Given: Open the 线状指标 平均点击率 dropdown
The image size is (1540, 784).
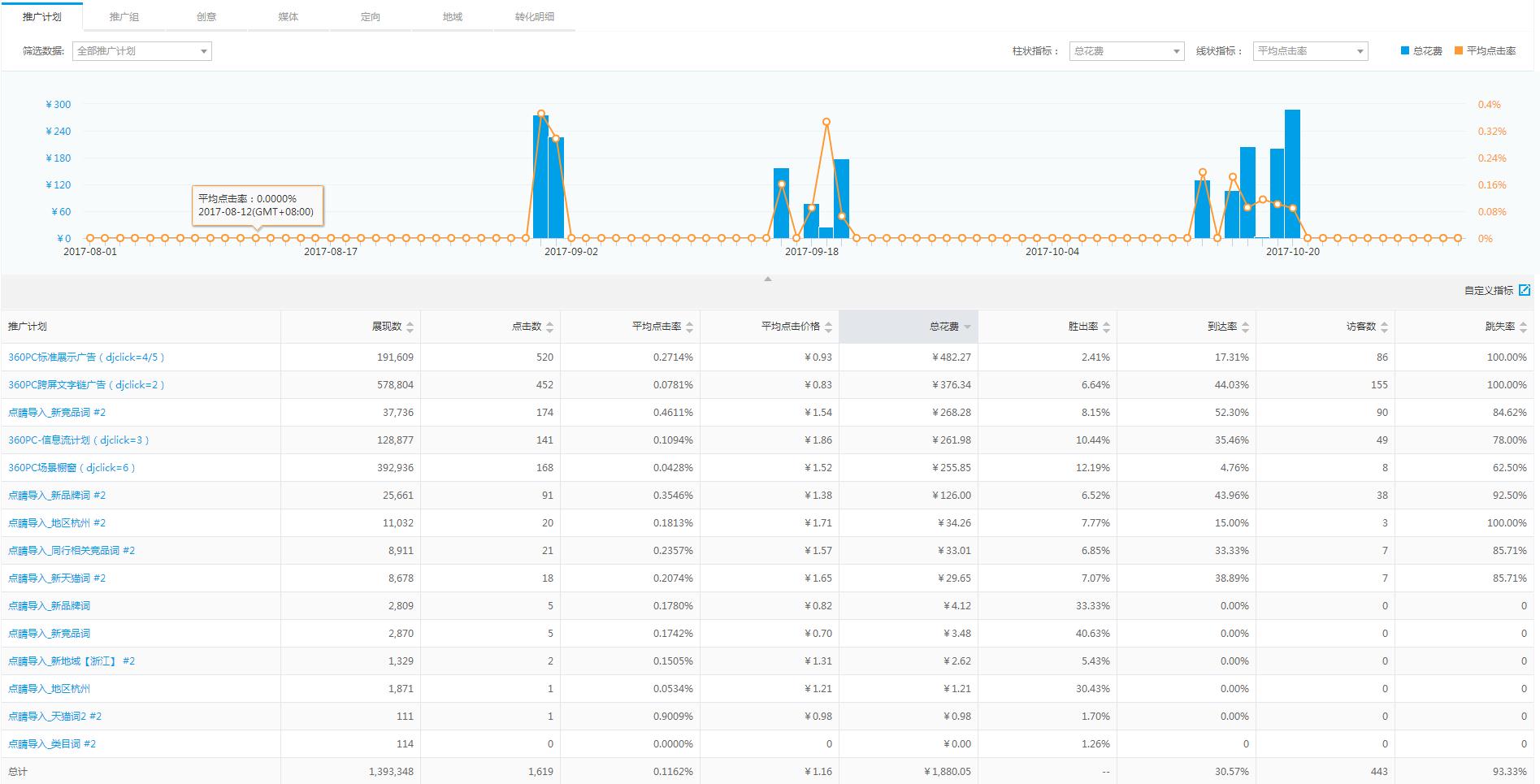Looking at the screenshot, I should point(1310,51).
